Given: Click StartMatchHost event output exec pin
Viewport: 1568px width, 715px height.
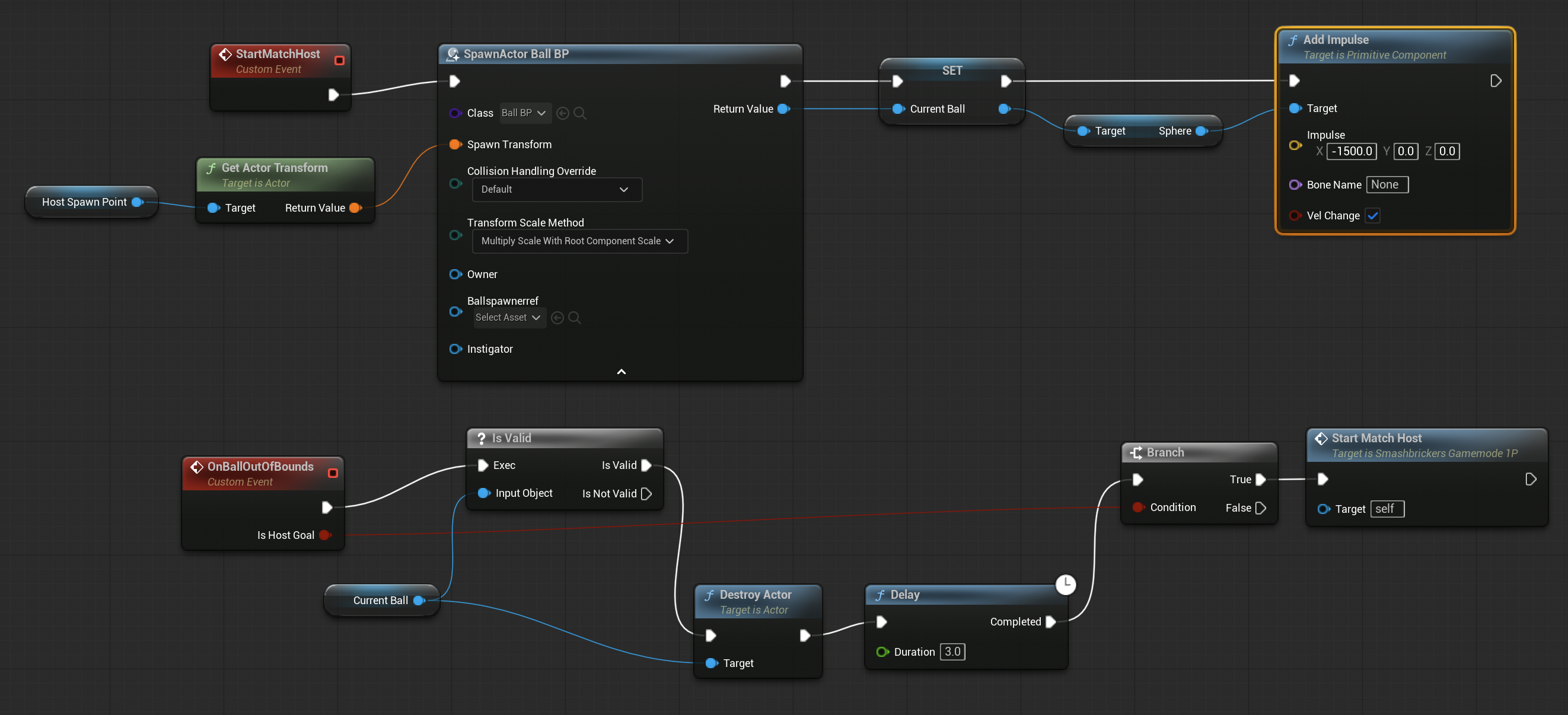Looking at the screenshot, I should pyautogui.click(x=333, y=95).
